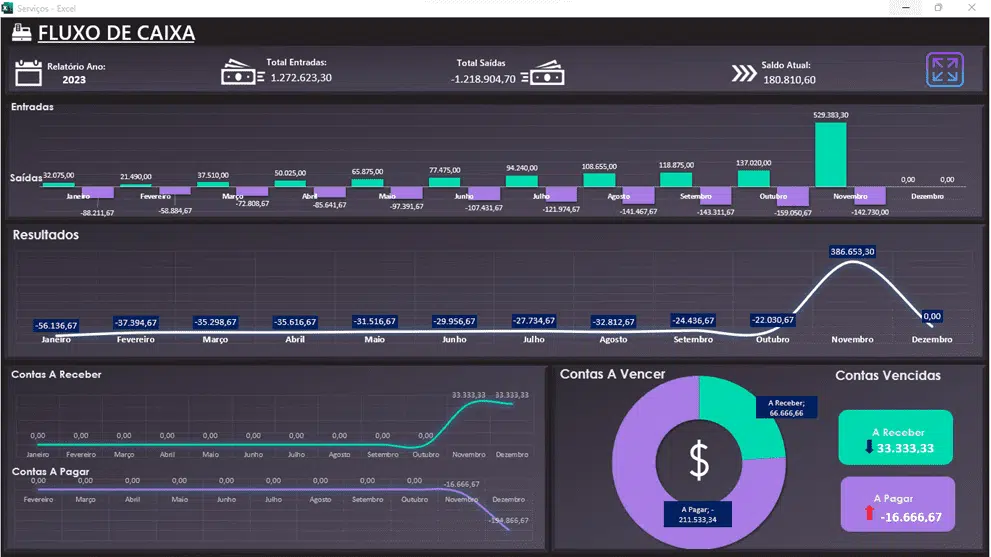991x557 pixels.
Task: Click the calendar icon next to Relatório Ano
Action: pos(29,72)
